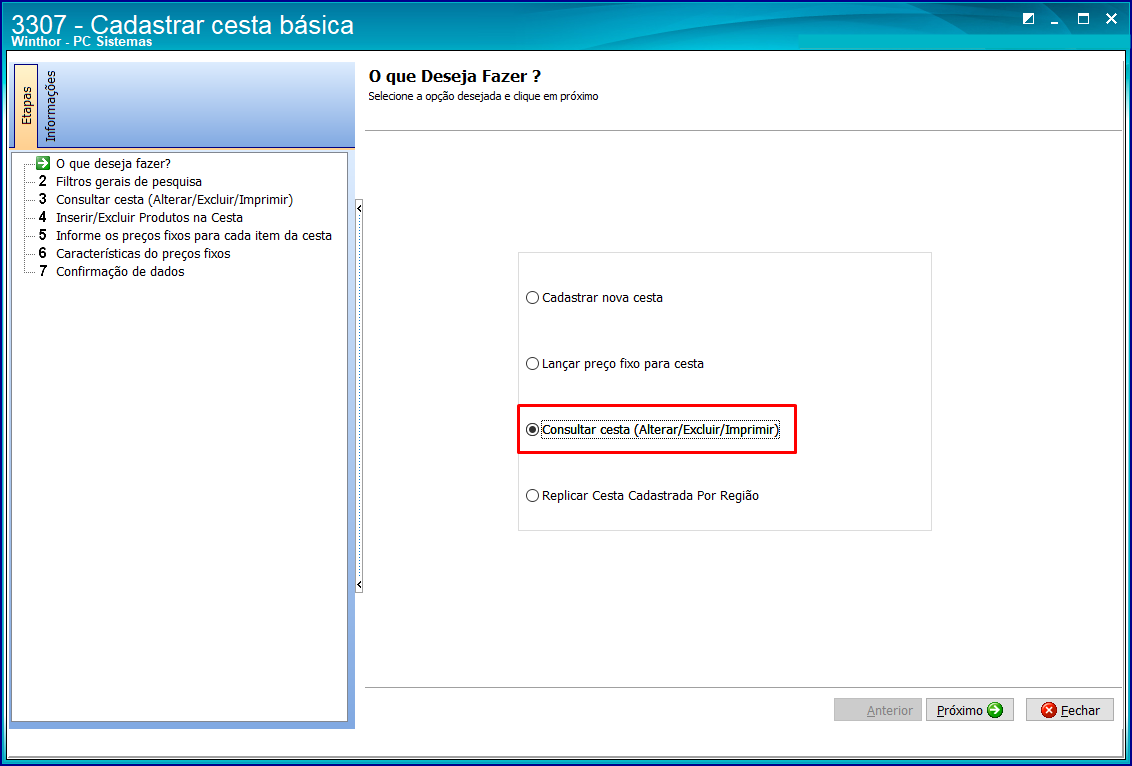Open the Etapas vertical tab
Image resolution: width=1132 pixels, height=766 pixels.
tap(26, 105)
